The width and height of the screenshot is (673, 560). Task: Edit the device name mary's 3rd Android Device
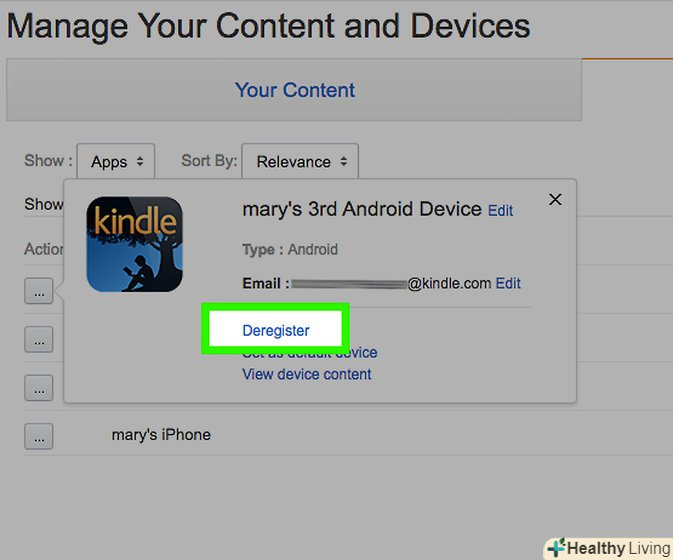(500, 211)
